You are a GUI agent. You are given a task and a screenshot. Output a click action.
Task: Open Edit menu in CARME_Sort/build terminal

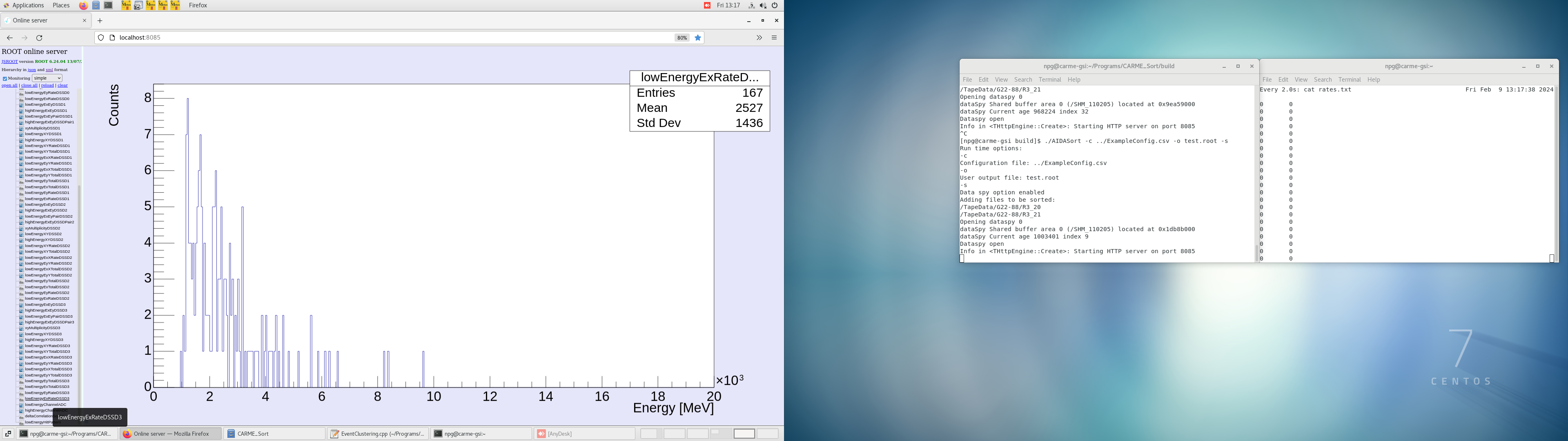point(984,80)
